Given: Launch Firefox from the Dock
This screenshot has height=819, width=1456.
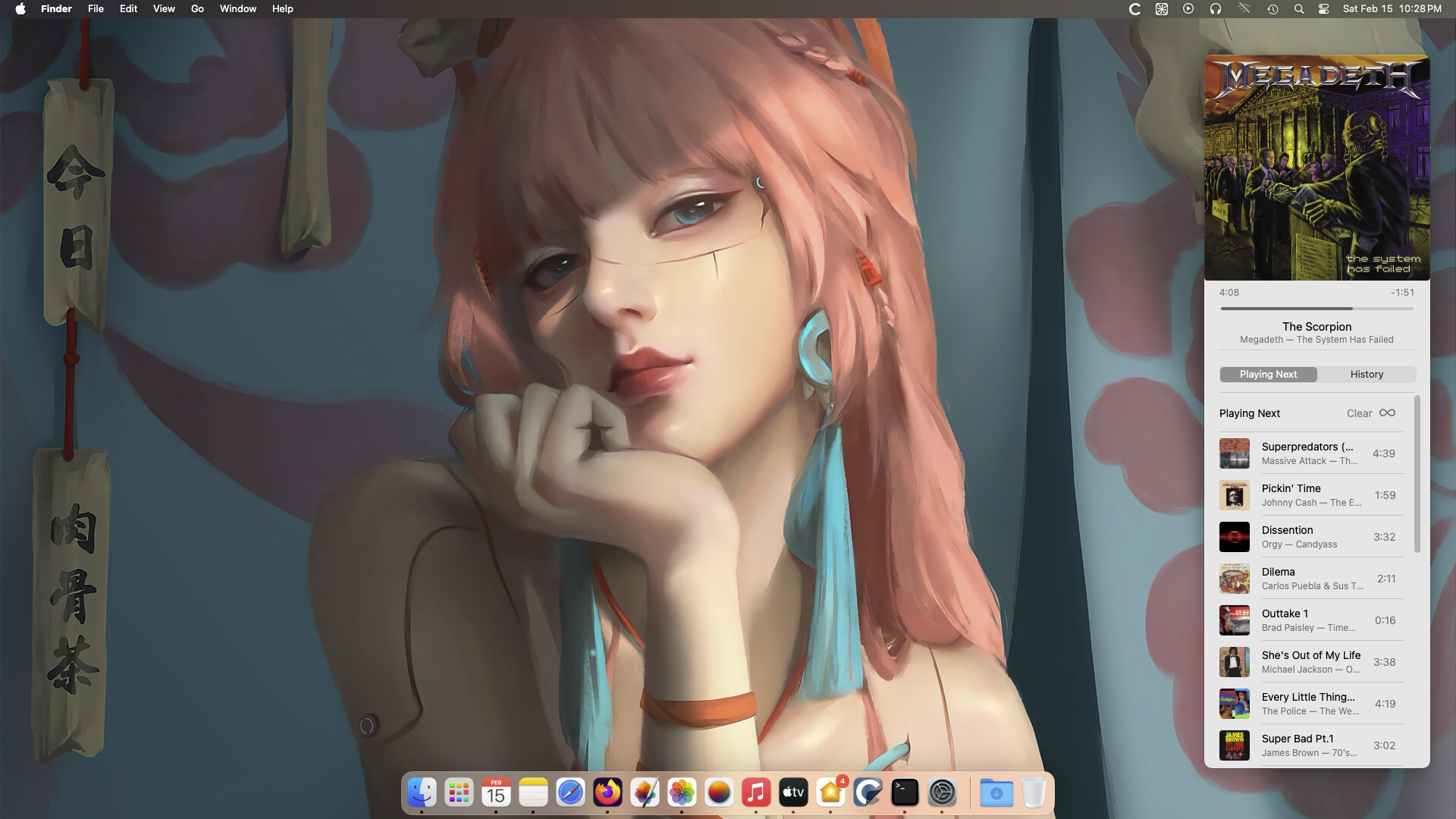Looking at the screenshot, I should (607, 793).
